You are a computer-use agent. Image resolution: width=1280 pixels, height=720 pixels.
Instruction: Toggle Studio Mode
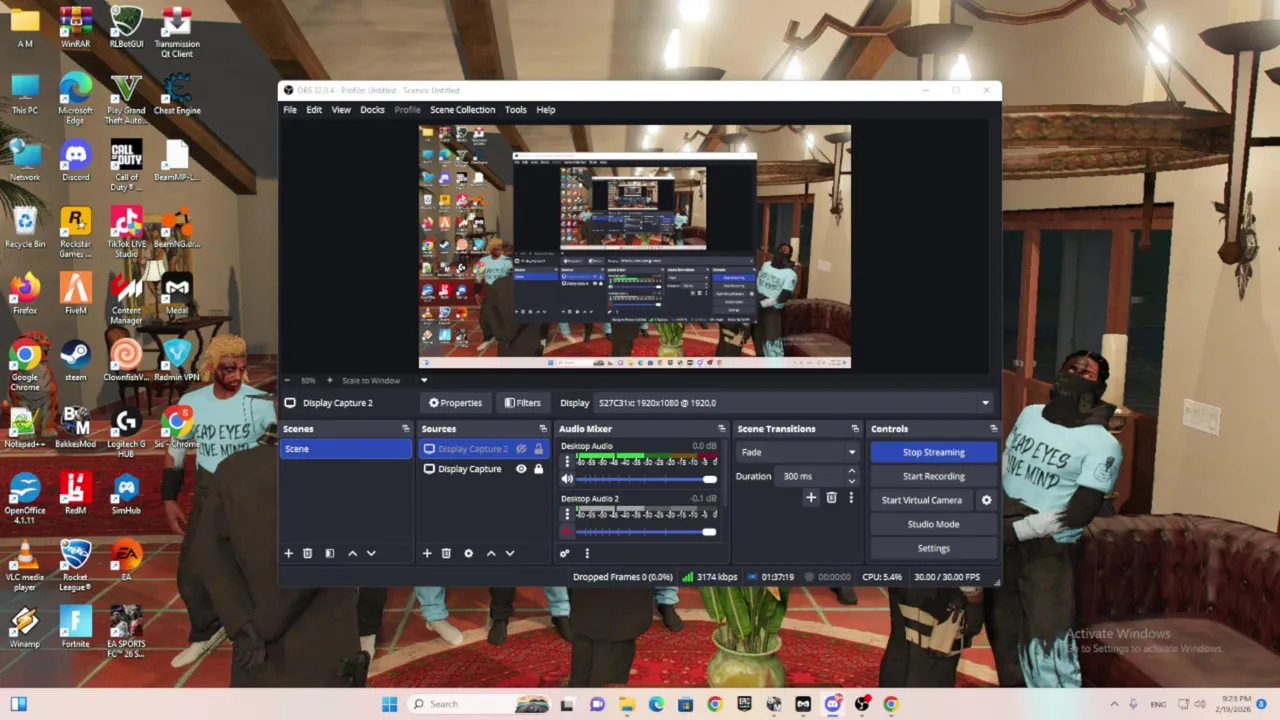pyautogui.click(x=933, y=524)
